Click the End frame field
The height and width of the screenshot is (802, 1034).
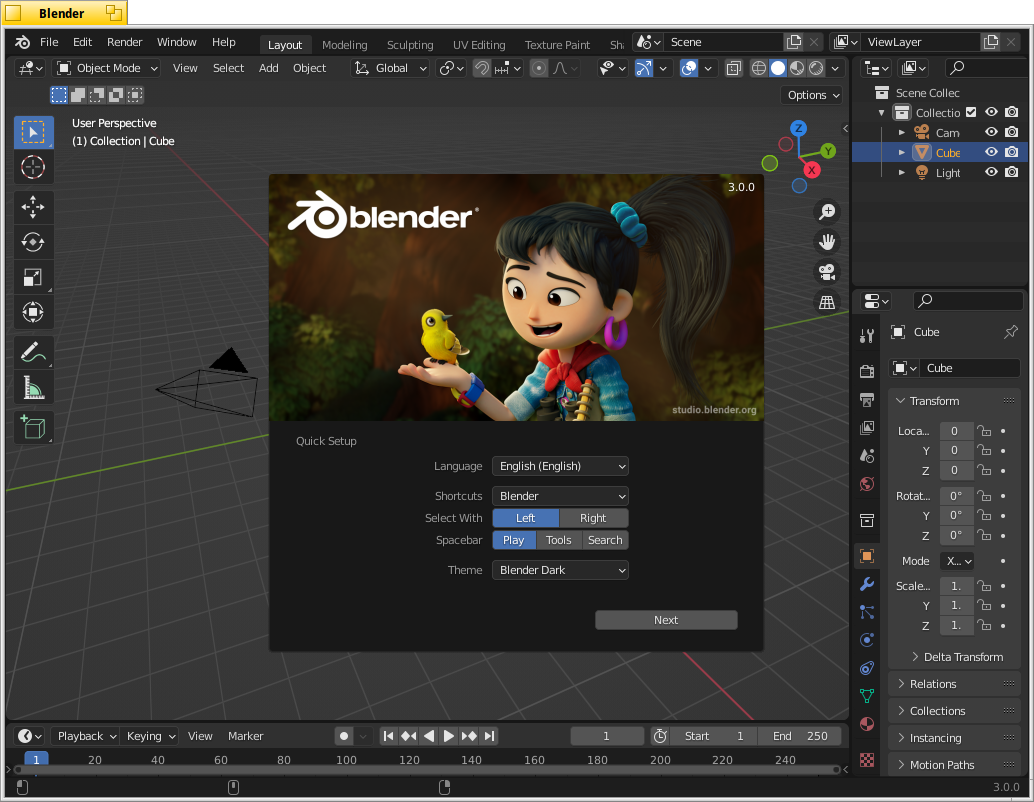pos(800,736)
